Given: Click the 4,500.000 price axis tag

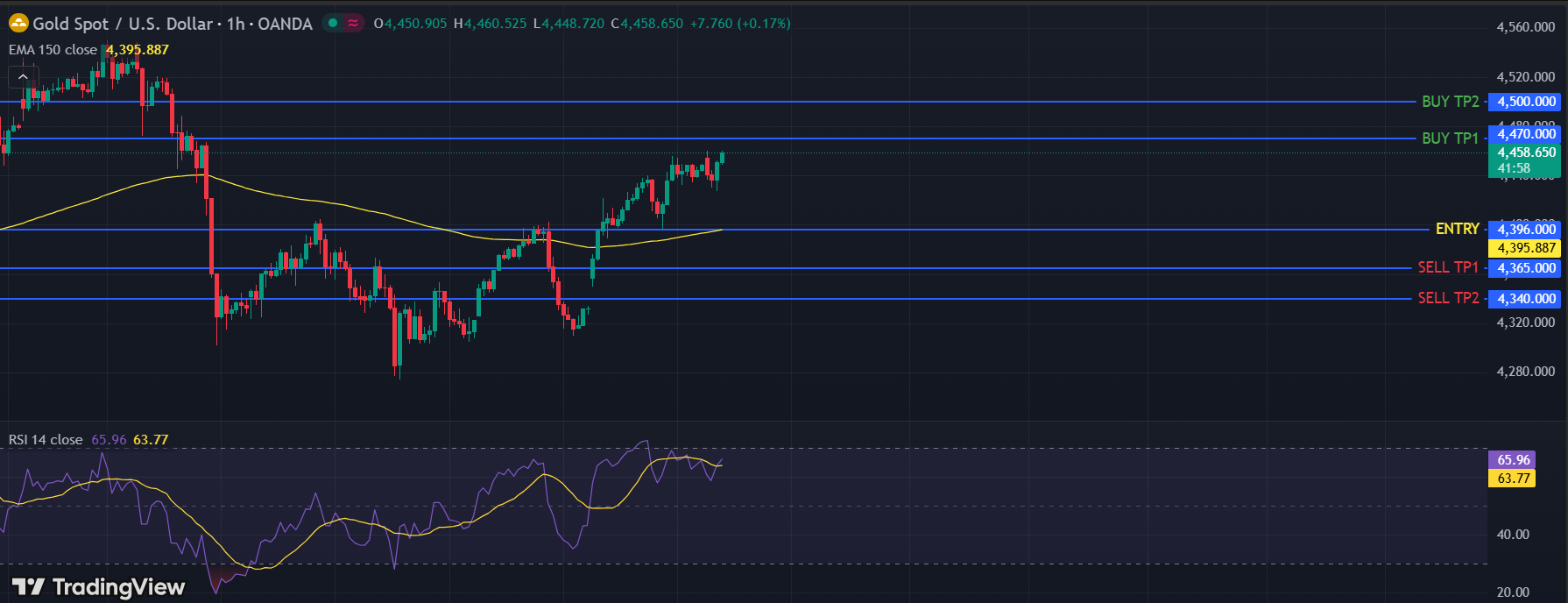Looking at the screenshot, I should pos(1525,102).
